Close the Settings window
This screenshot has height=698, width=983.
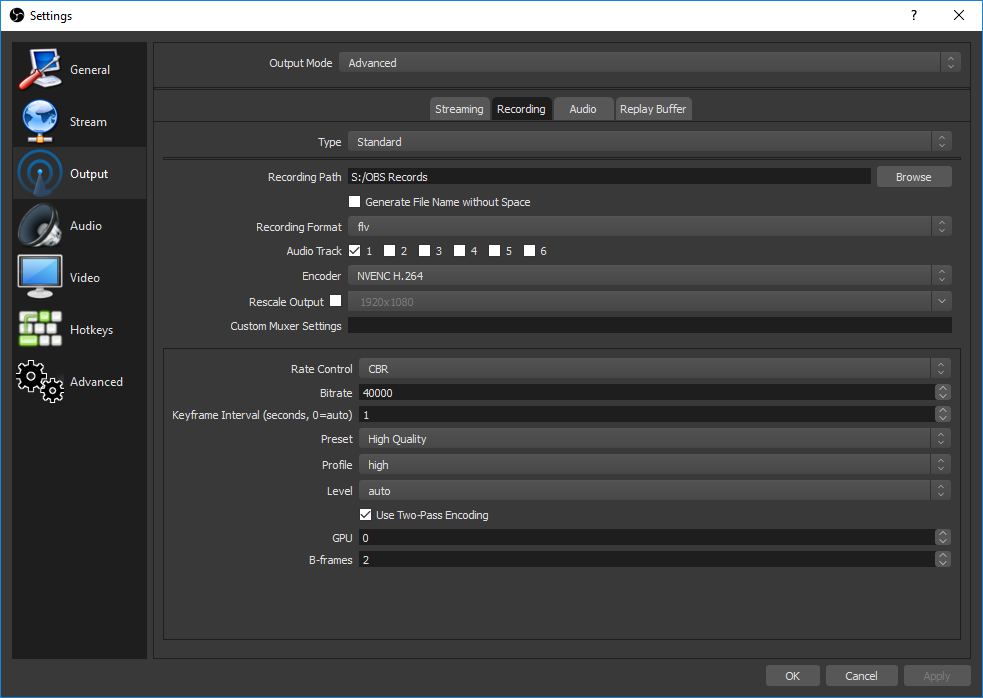(959, 15)
